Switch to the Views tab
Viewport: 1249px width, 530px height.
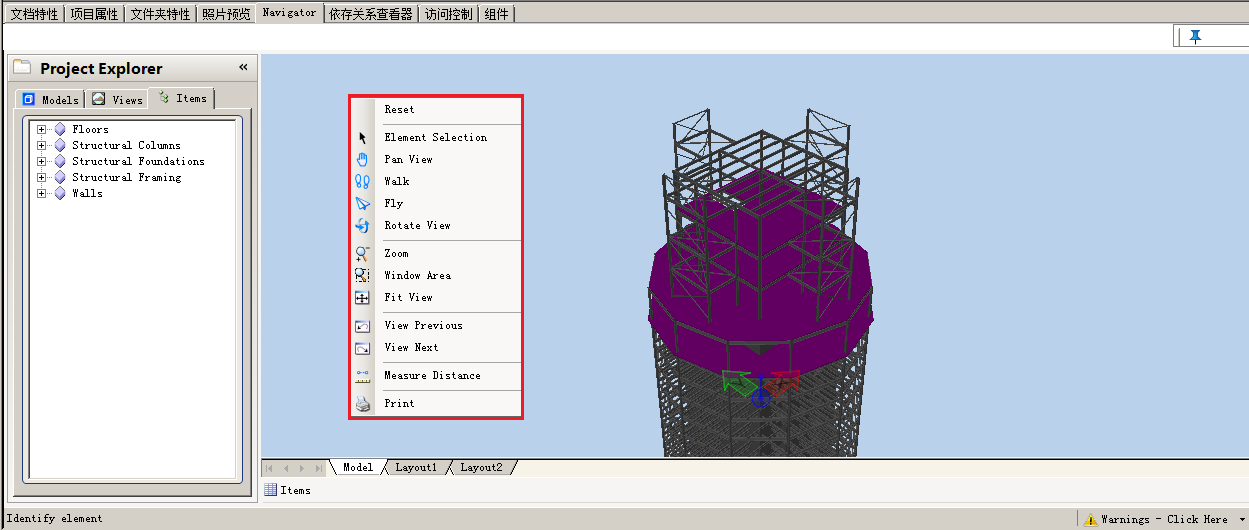pyautogui.click(x=116, y=99)
